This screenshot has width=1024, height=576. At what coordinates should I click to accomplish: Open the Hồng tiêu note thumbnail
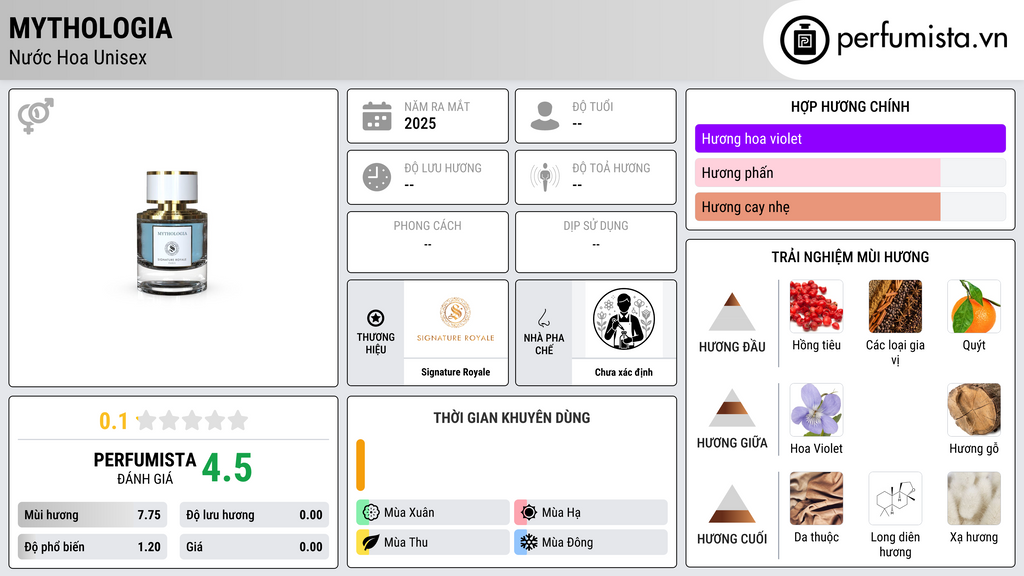pos(816,306)
